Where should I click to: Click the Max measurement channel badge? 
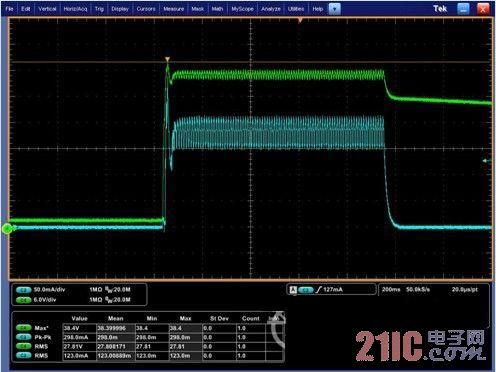23,328
